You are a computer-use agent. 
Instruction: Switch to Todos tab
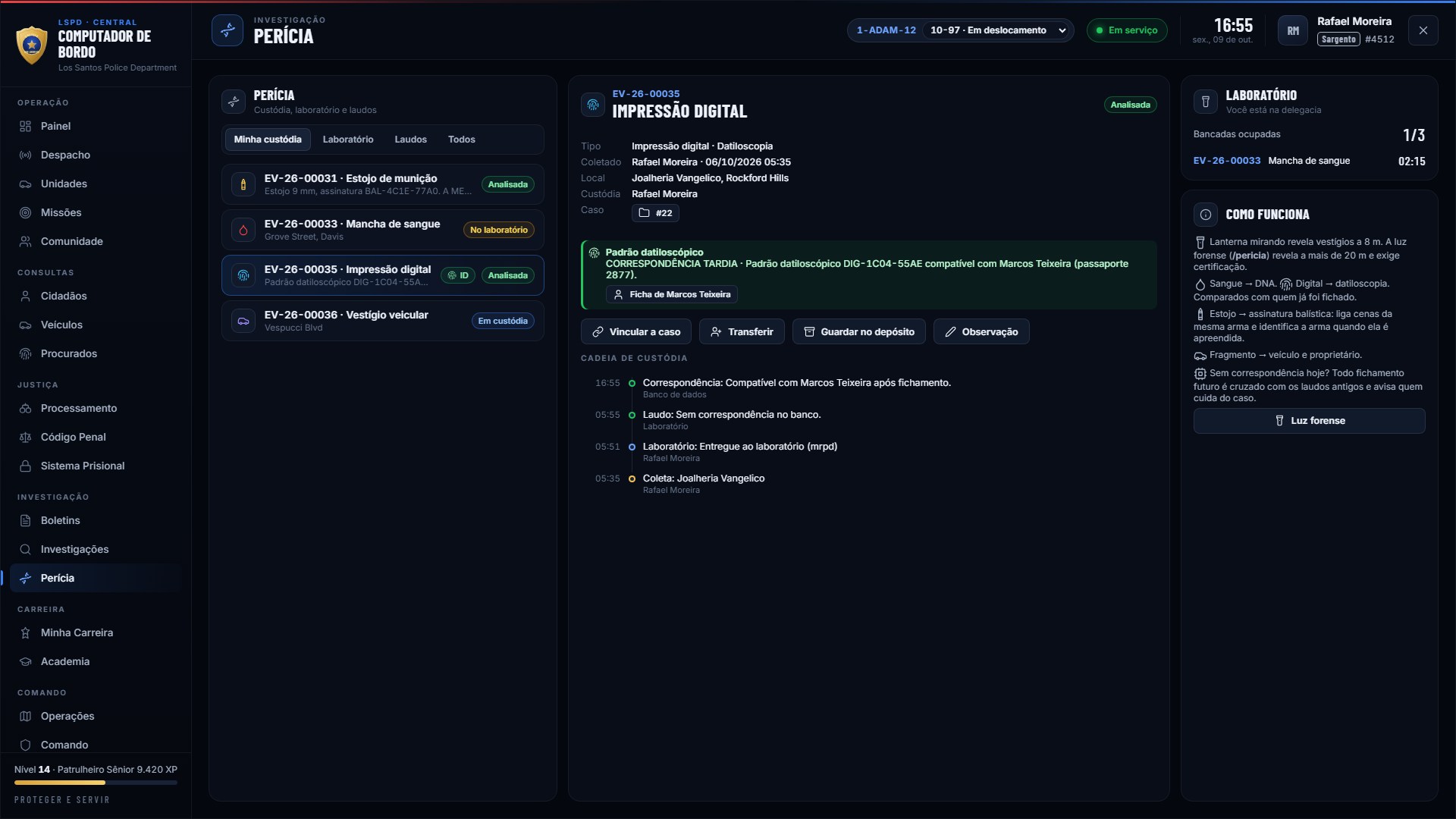tap(462, 140)
